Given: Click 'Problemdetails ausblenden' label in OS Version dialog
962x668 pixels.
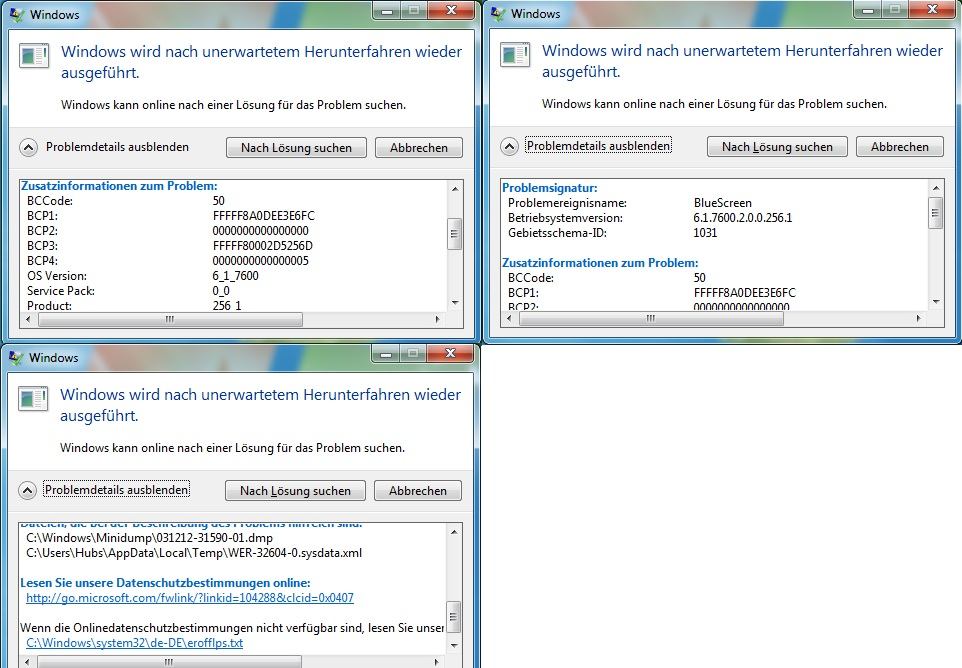Looking at the screenshot, I should (x=117, y=147).
